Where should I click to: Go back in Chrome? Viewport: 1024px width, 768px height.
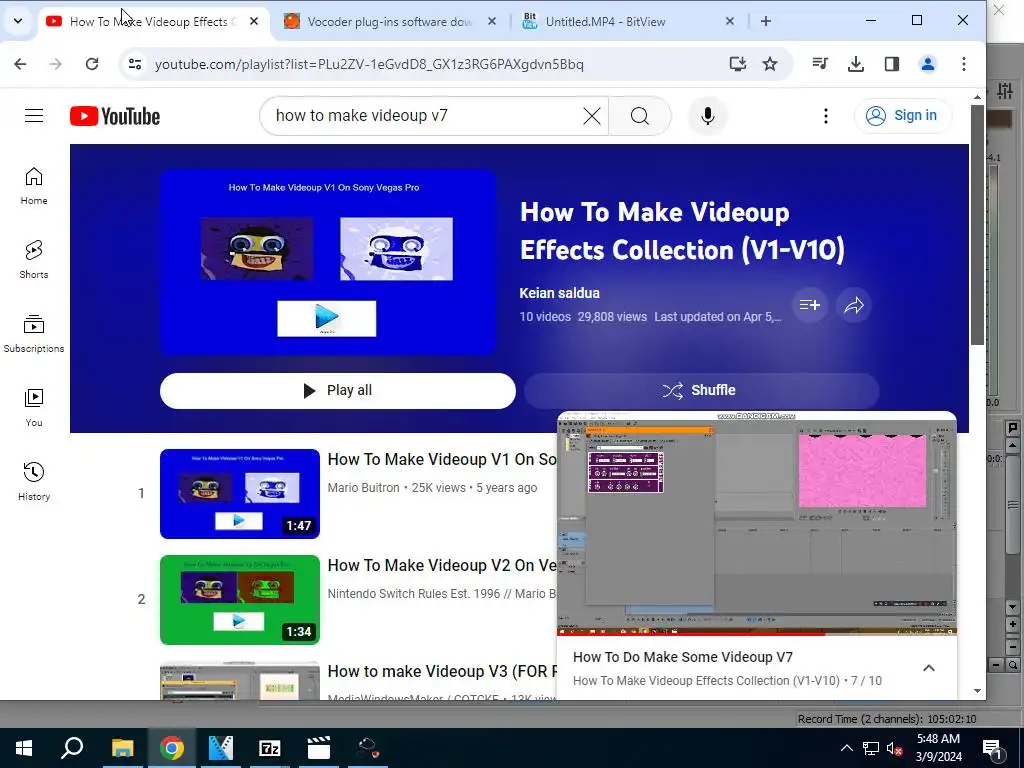click(x=20, y=64)
